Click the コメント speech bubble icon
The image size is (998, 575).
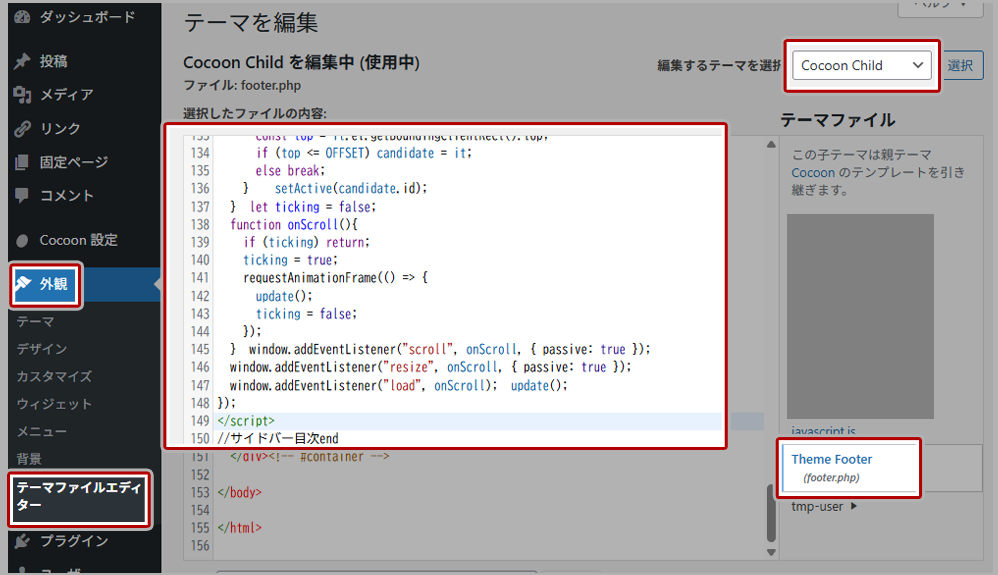pos(22,196)
